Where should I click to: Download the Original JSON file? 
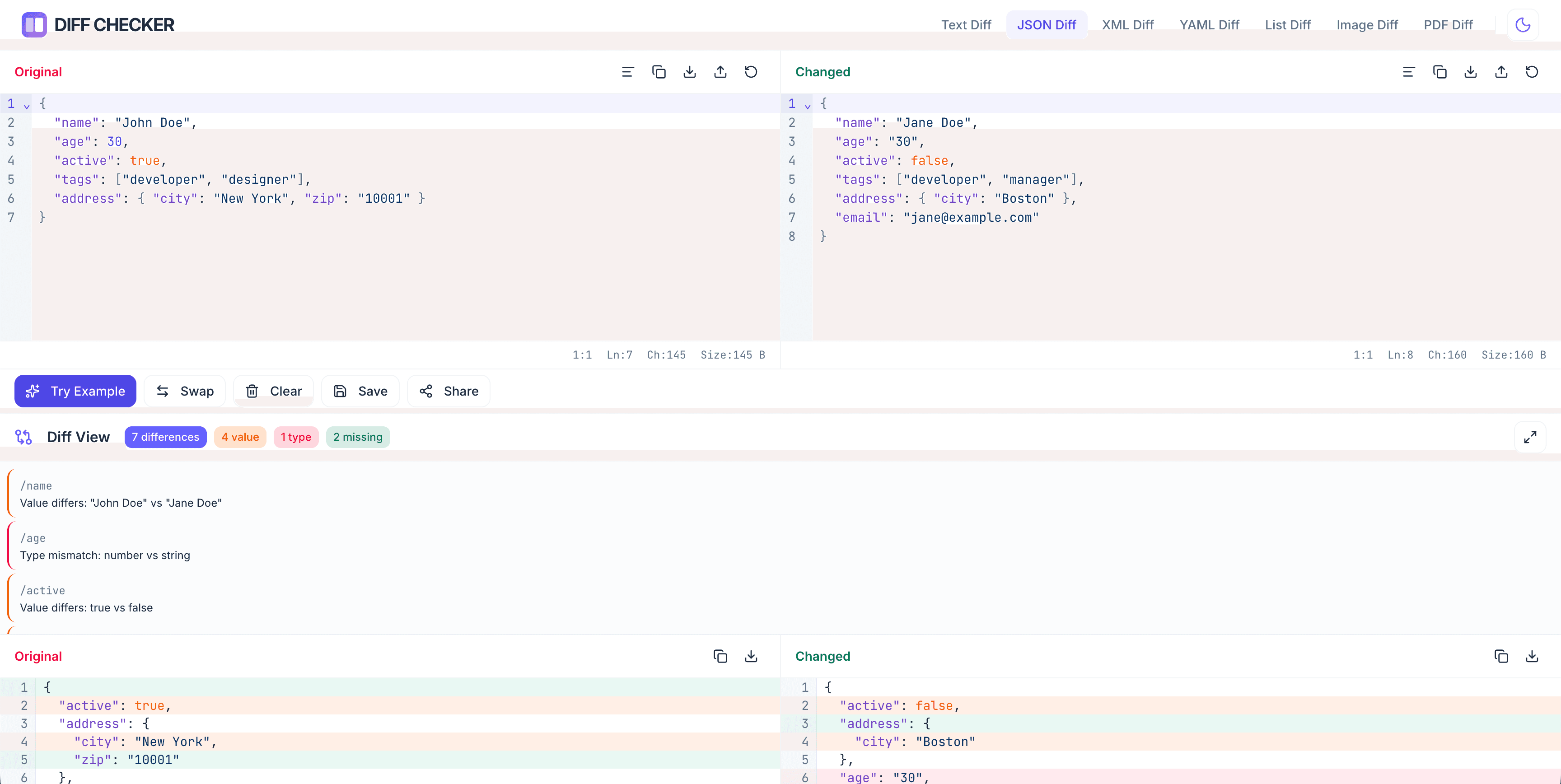pyautogui.click(x=690, y=71)
